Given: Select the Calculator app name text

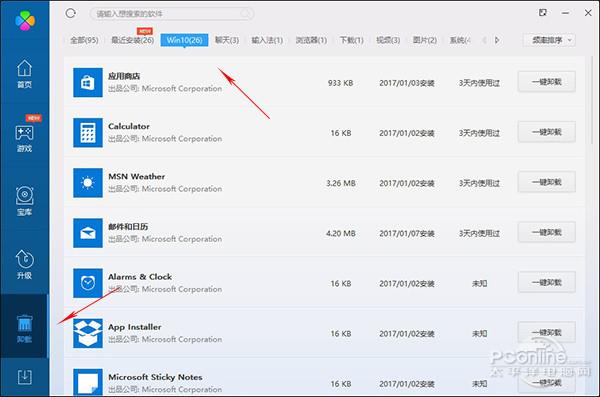Looking at the screenshot, I should (129, 126).
